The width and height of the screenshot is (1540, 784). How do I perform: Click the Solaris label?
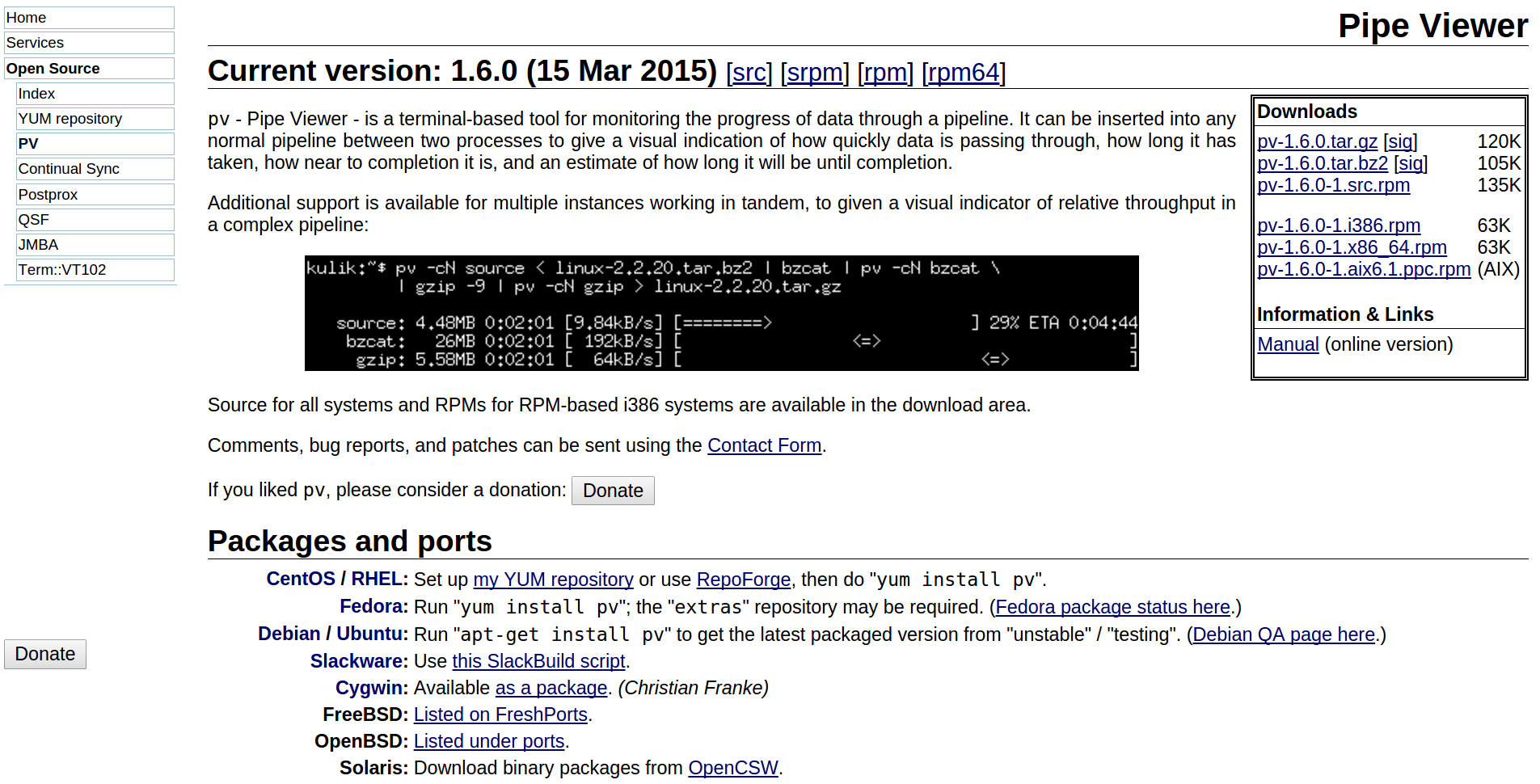tap(373, 768)
